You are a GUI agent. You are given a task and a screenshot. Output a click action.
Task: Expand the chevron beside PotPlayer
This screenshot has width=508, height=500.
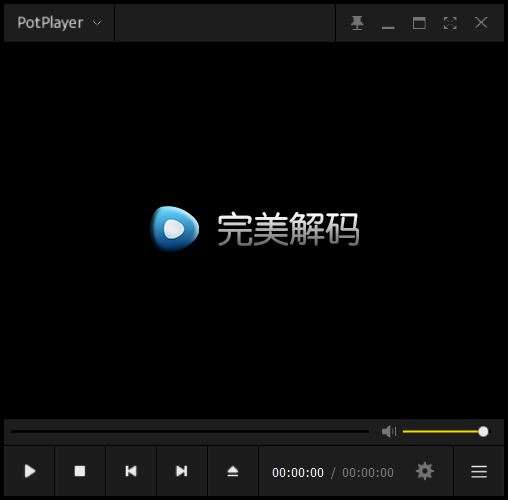pyautogui.click(x=97, y=23)
